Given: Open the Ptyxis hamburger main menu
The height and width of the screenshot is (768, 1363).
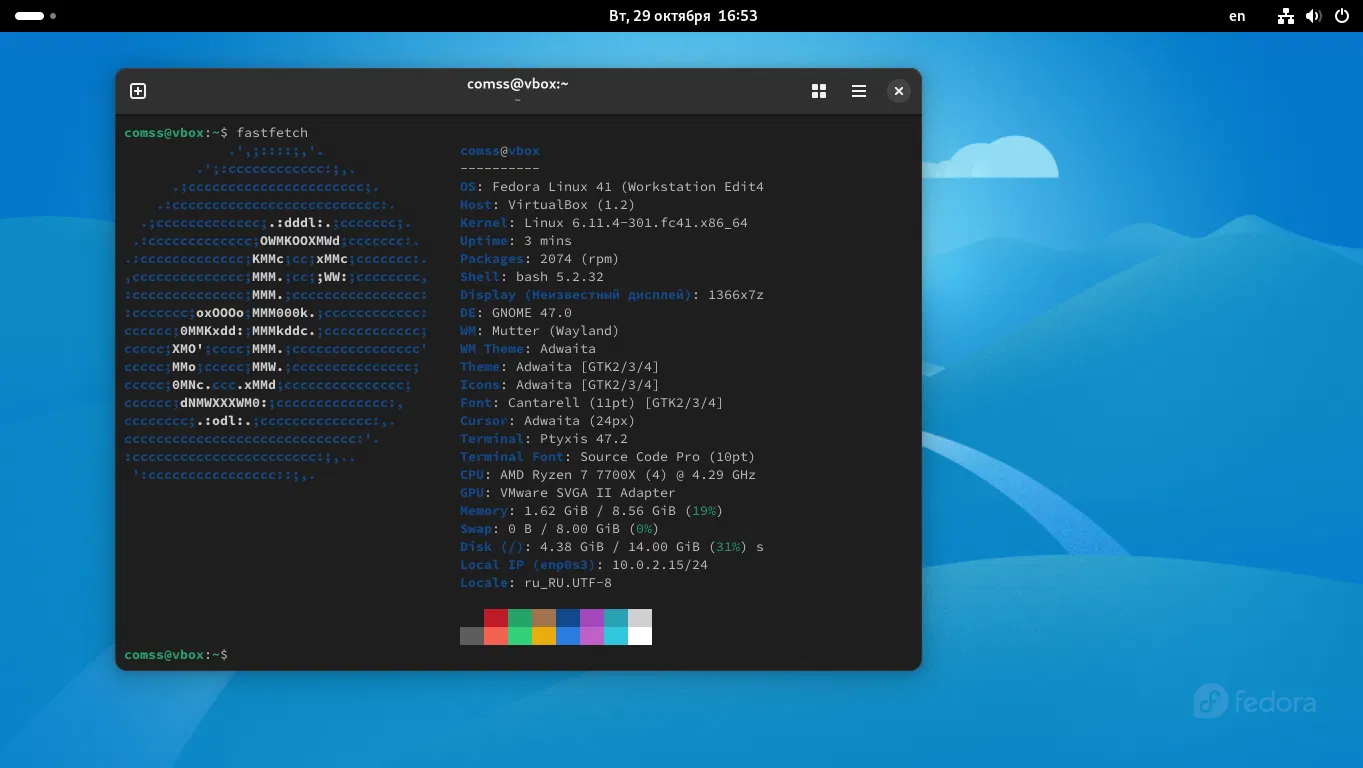Looking at the screenshot, I should coord(859,91).
